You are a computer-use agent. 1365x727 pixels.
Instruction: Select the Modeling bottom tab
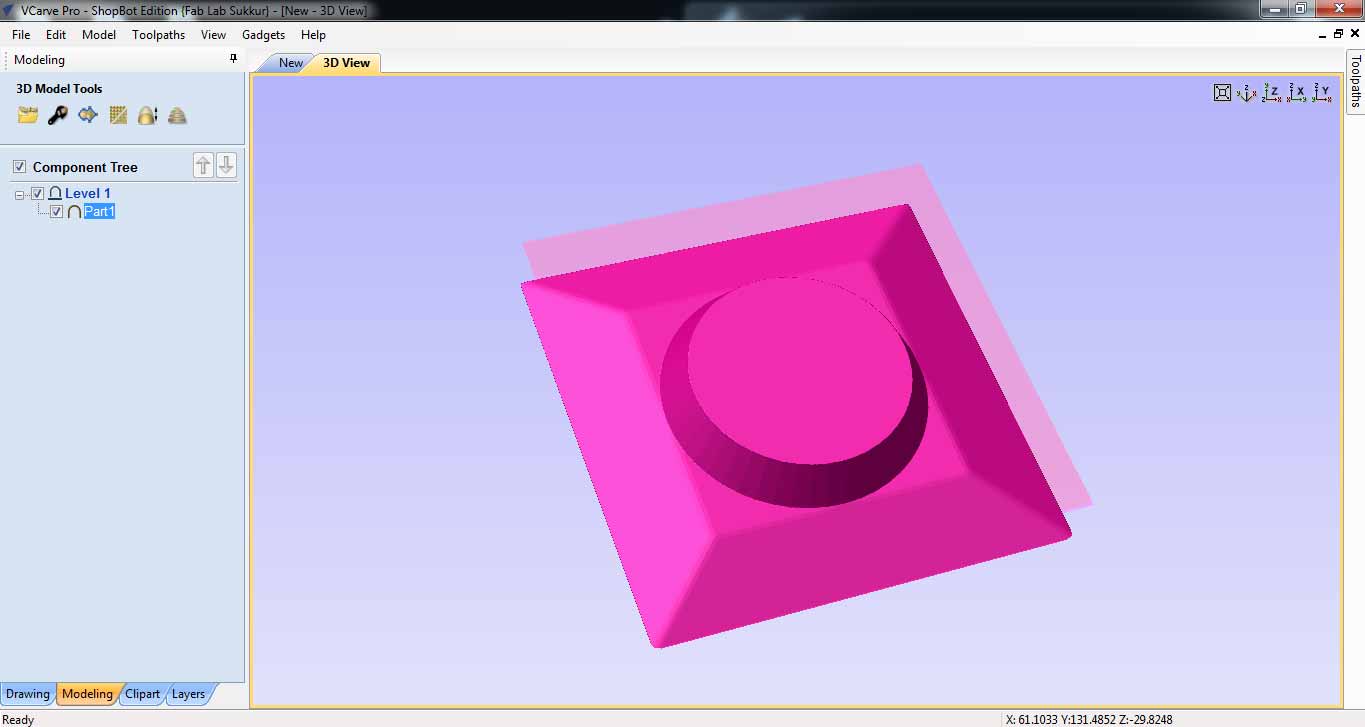(87, 694)
